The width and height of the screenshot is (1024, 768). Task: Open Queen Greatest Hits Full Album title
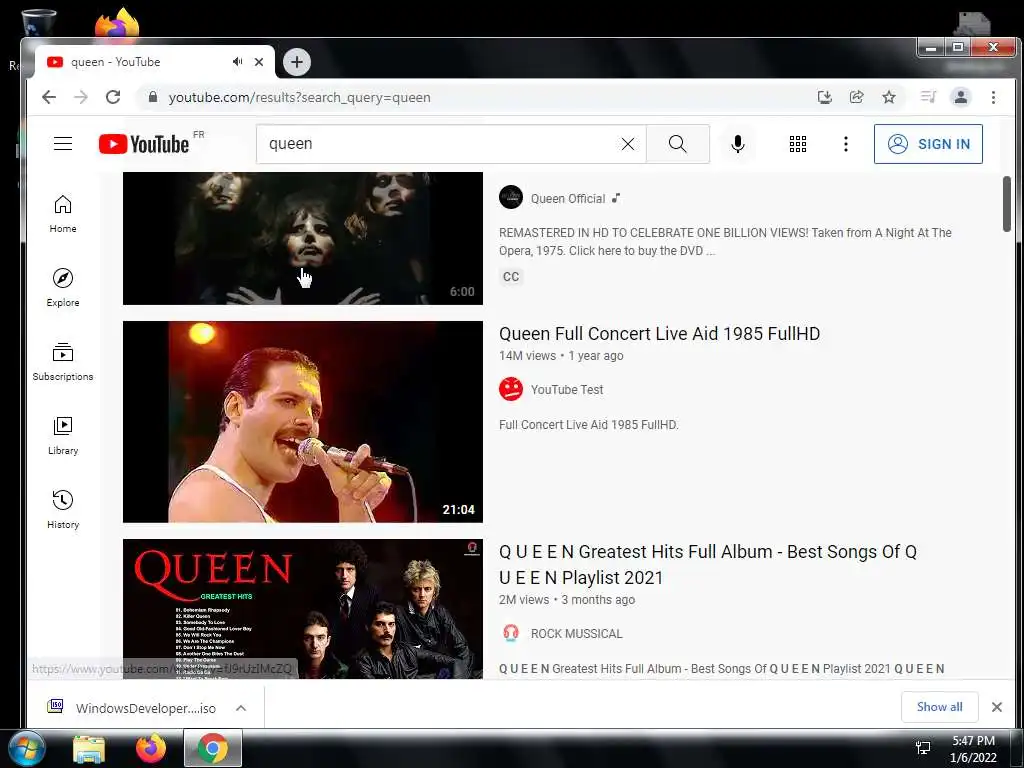pos(708,564)
